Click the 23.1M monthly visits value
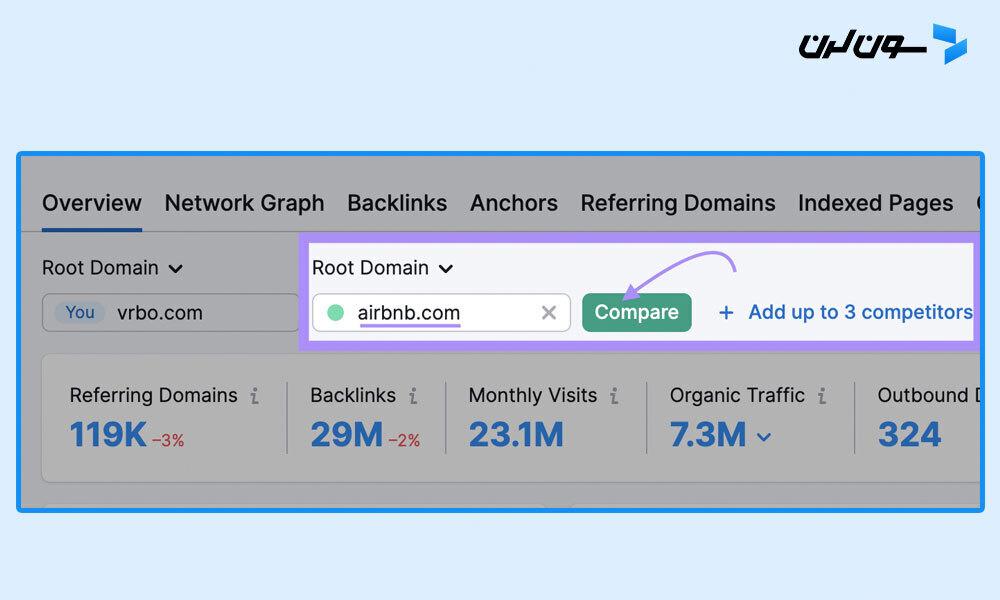This screenshot has height=600, width=1000. [x=516, y=435]
